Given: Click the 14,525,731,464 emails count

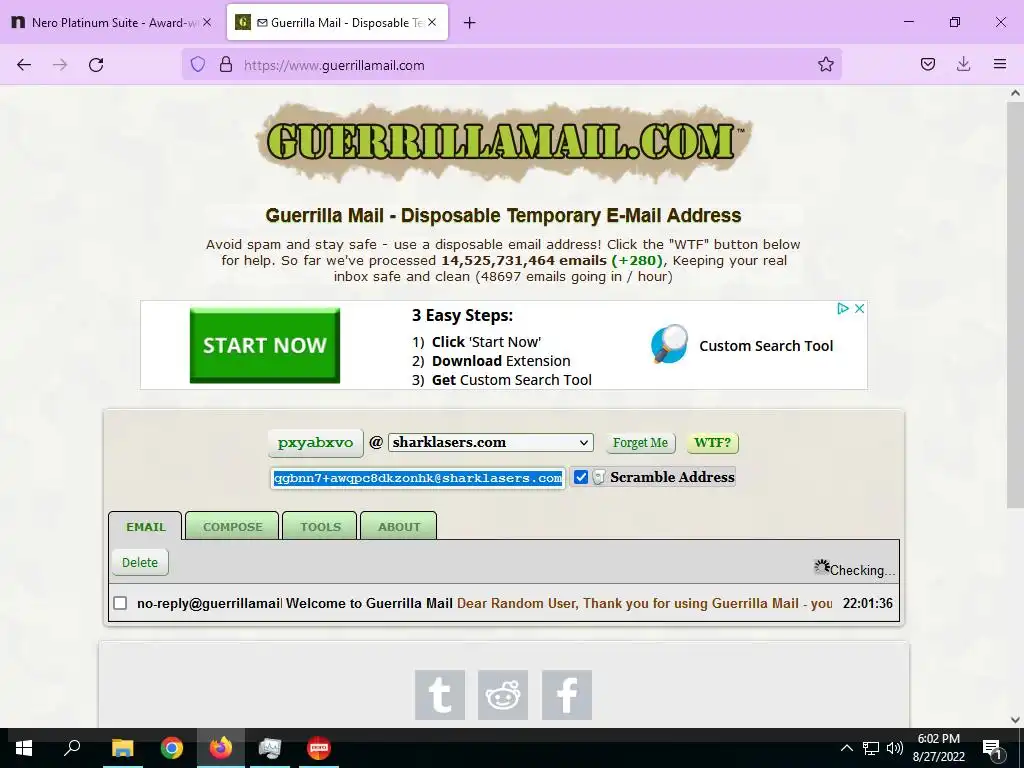Looking at the screenshot, I should (524, 261).
